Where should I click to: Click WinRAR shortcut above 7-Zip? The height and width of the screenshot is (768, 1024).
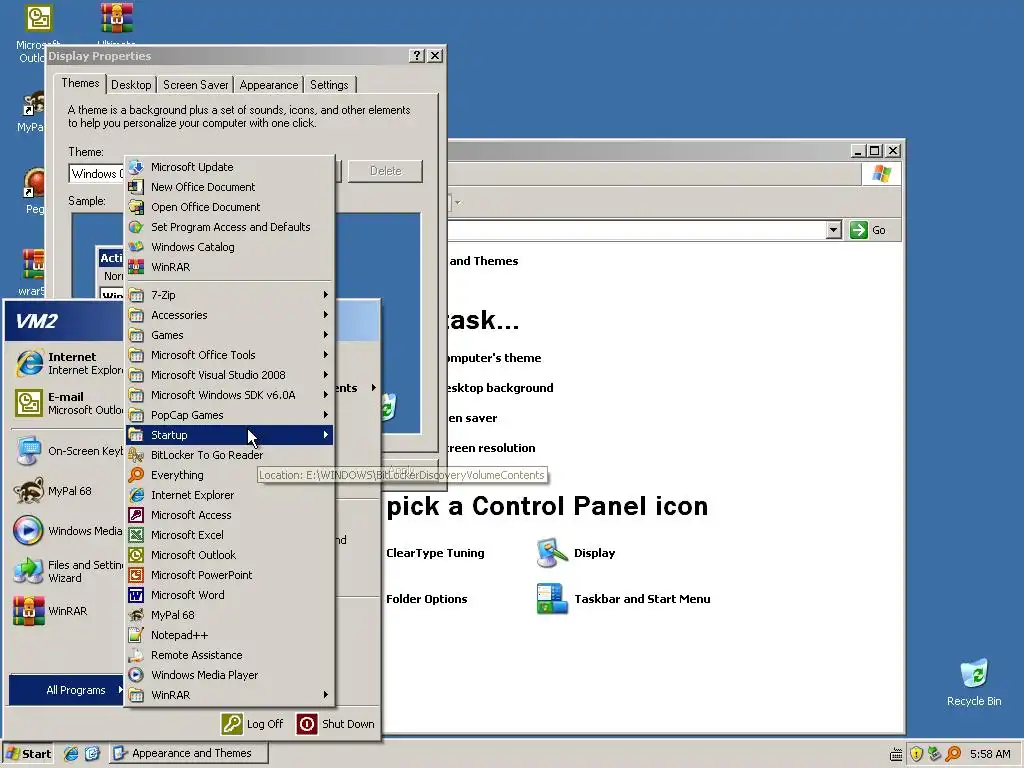[229, 267]
